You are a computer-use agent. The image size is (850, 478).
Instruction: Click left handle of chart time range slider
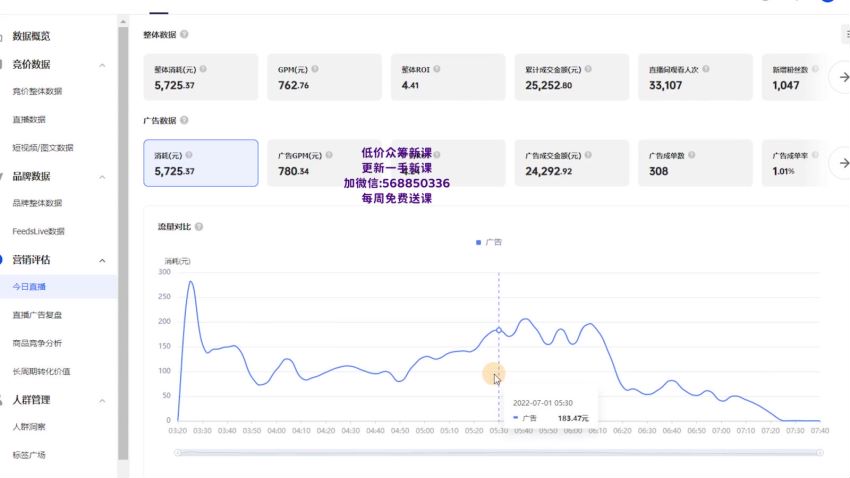(x=177, y=453)
